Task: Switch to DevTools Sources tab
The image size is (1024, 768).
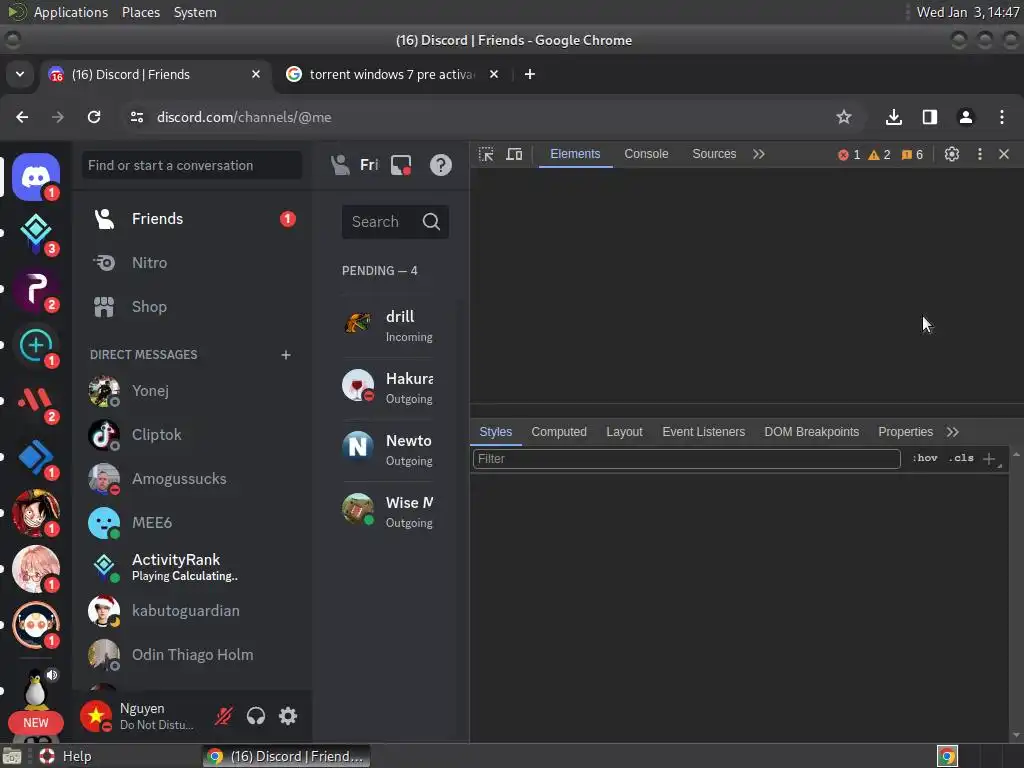Action: pos(714,154)
